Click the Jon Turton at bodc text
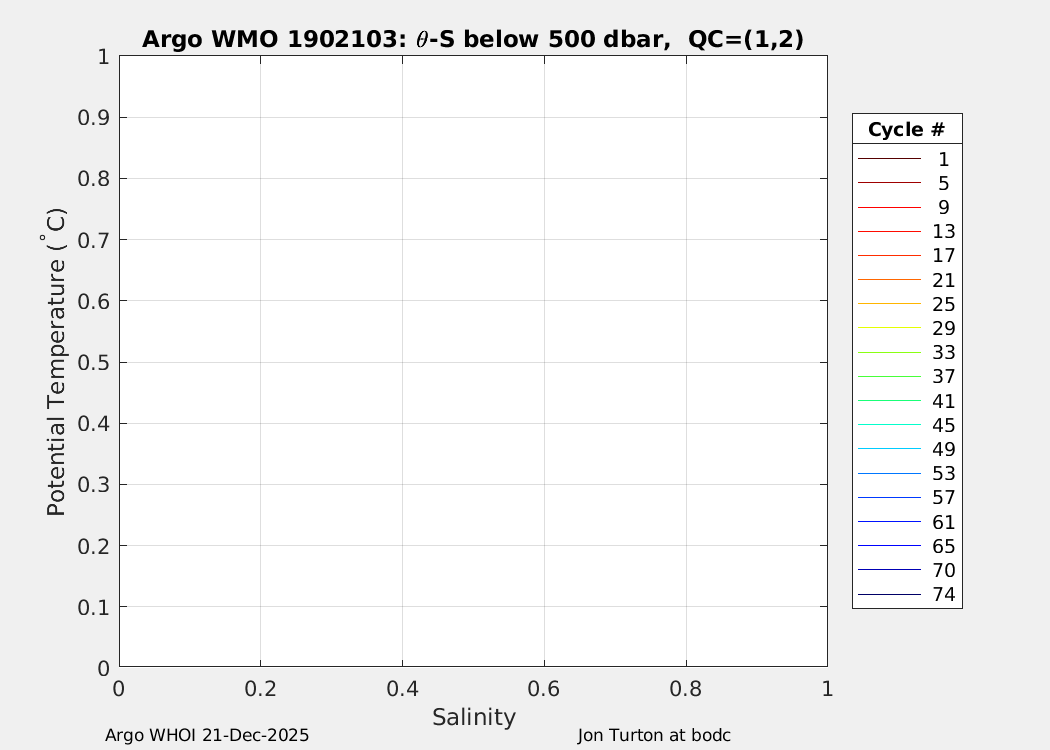This screenshot has height=750, width=1050. coord(654,736)
